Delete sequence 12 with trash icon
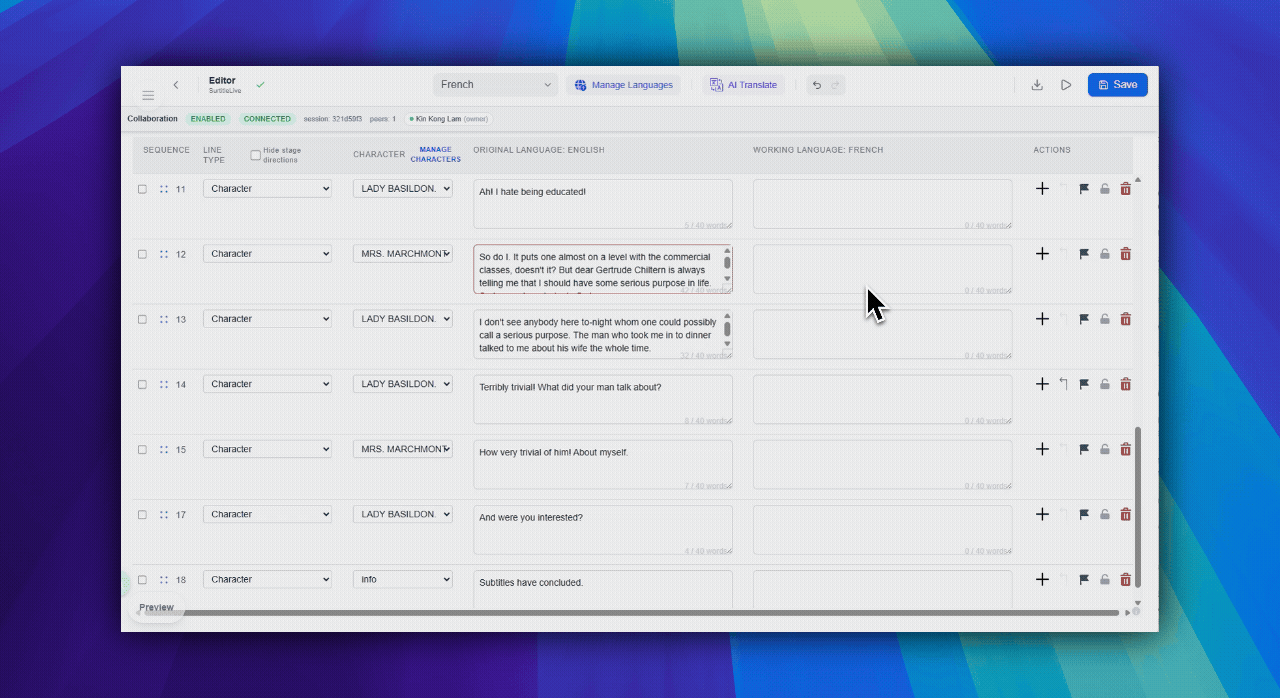This screenshot has height=698, width=1280. [1126, 254]
